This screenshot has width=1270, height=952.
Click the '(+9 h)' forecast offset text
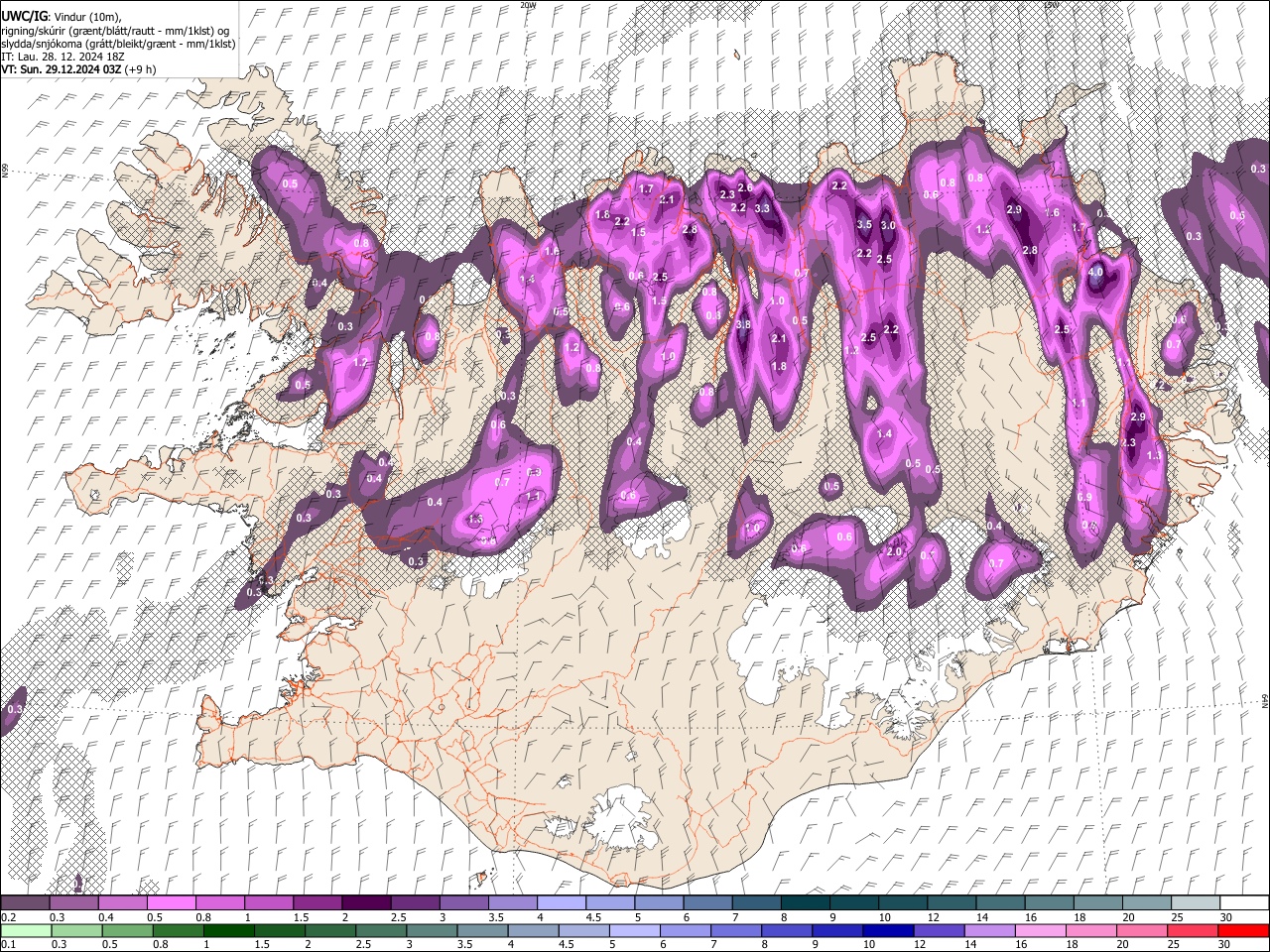142,69
